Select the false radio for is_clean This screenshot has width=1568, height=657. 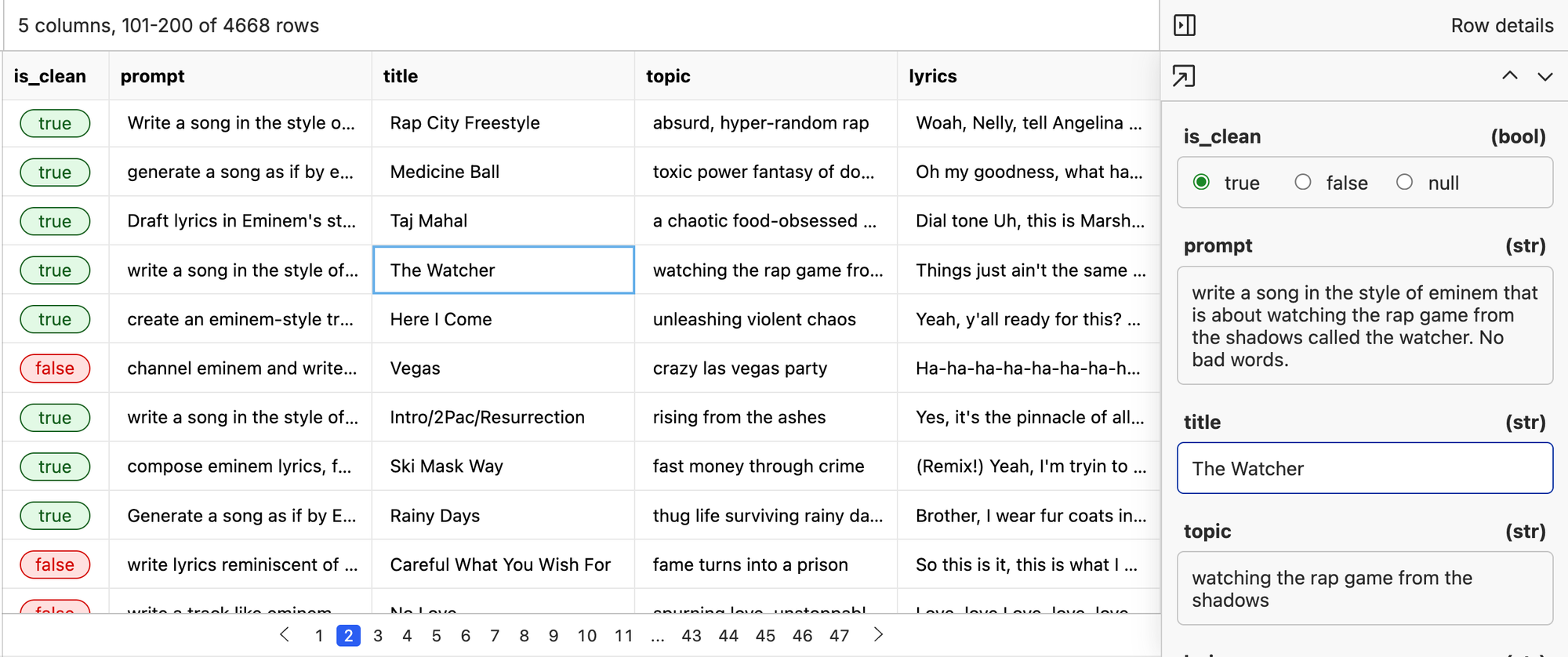(1303, 183)
